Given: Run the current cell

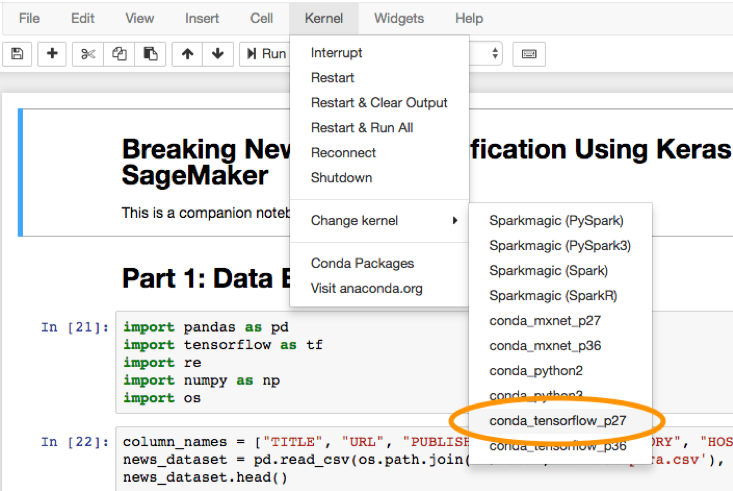Looking at the screenshot, I should click(265, 54).
